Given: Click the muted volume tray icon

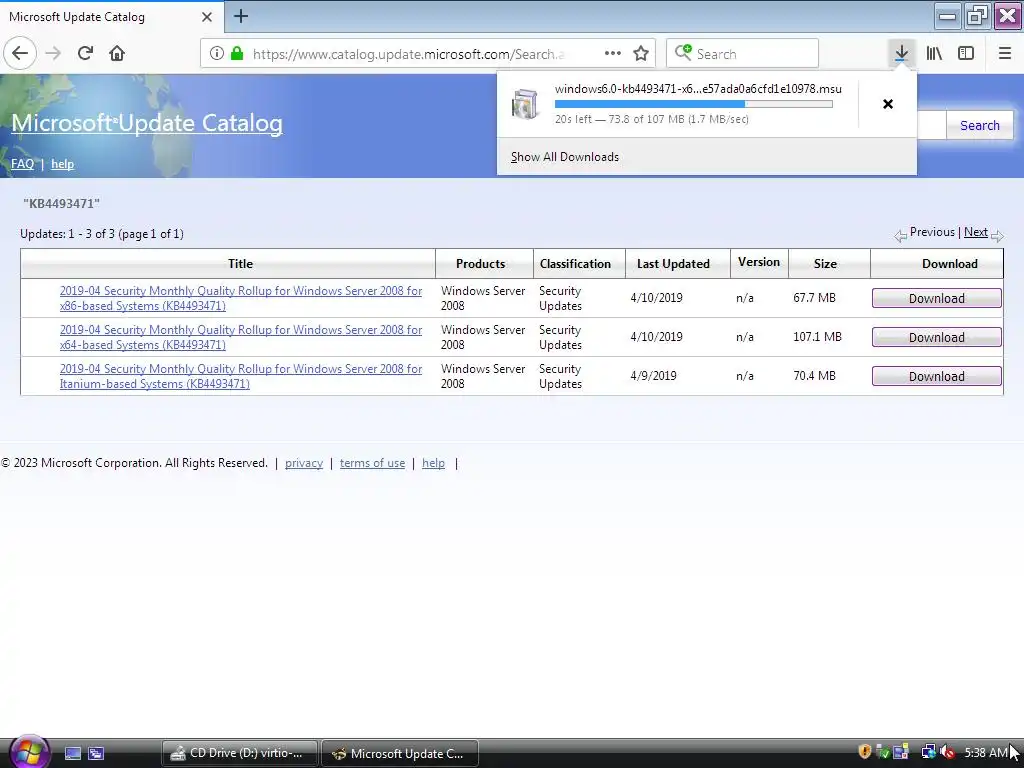Looking at the screenshot, I should click(x=948, y=752).
